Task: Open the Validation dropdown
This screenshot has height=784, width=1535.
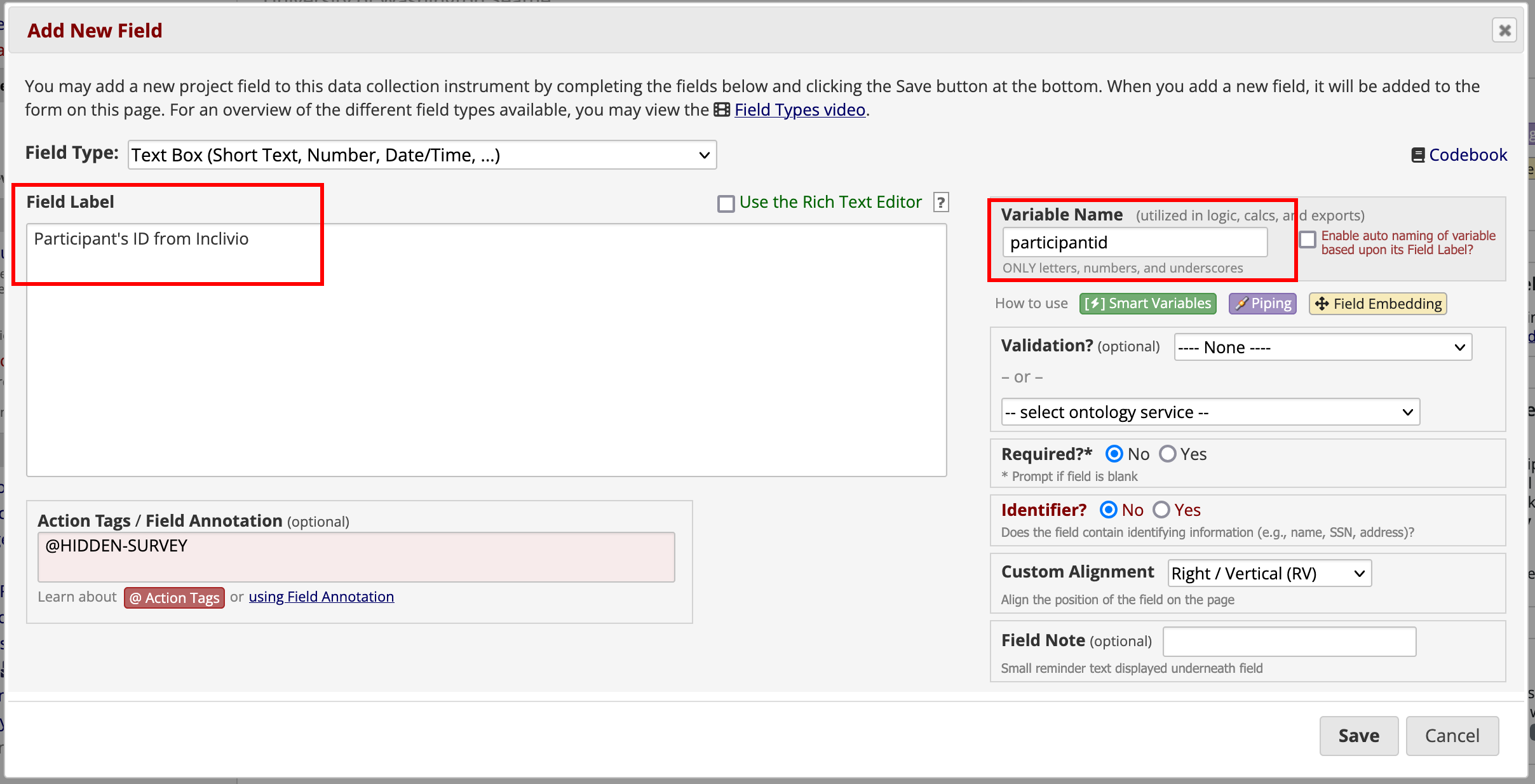Action: (1322, 347)
